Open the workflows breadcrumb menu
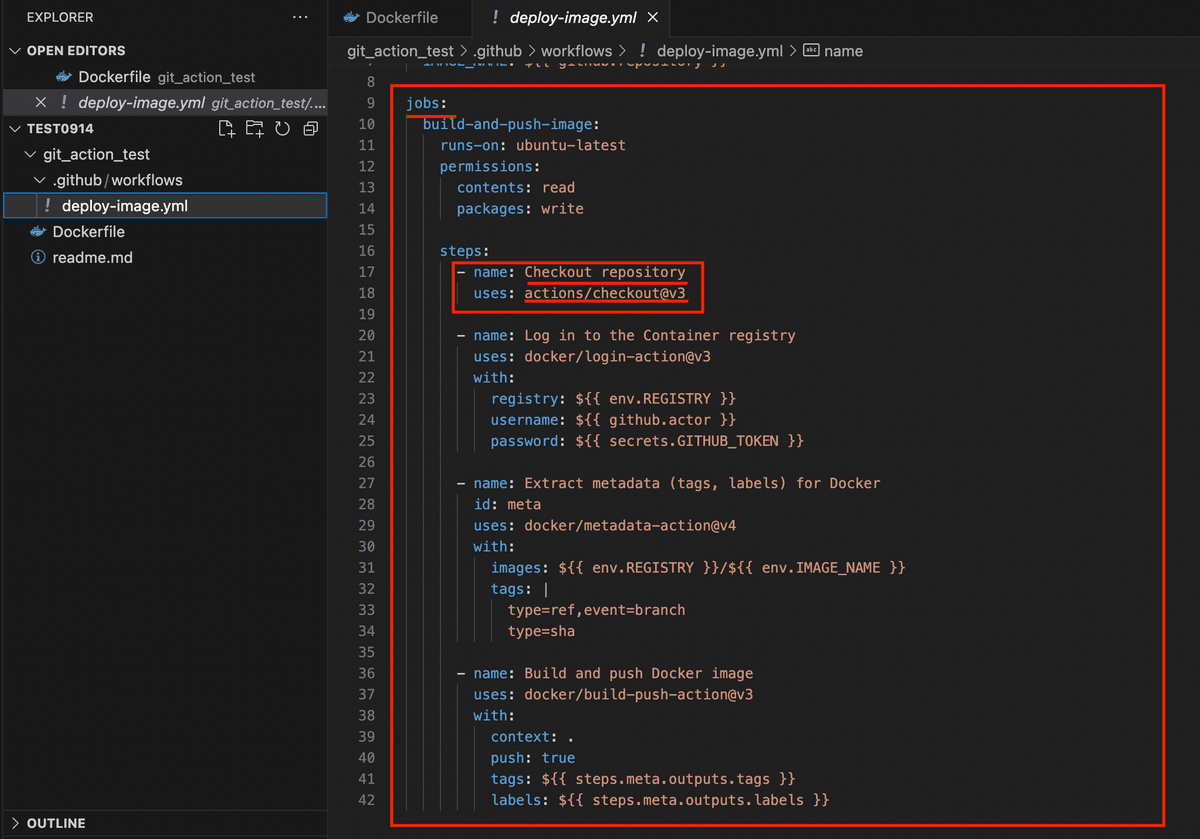 point(576,50)
